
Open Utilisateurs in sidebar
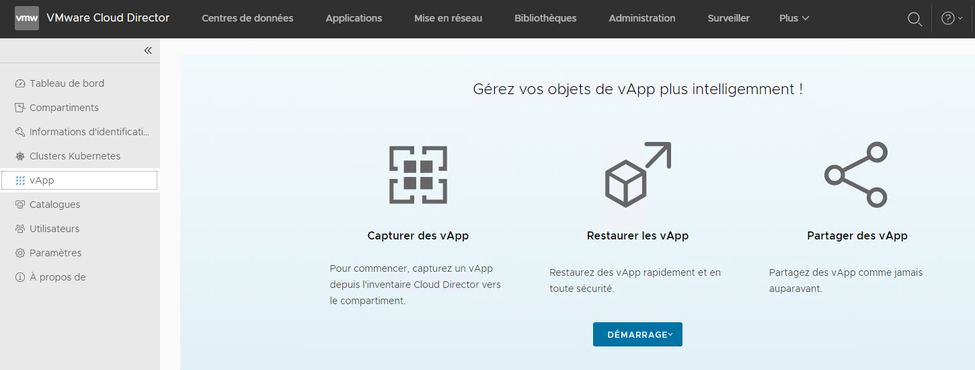coord(55,229)
